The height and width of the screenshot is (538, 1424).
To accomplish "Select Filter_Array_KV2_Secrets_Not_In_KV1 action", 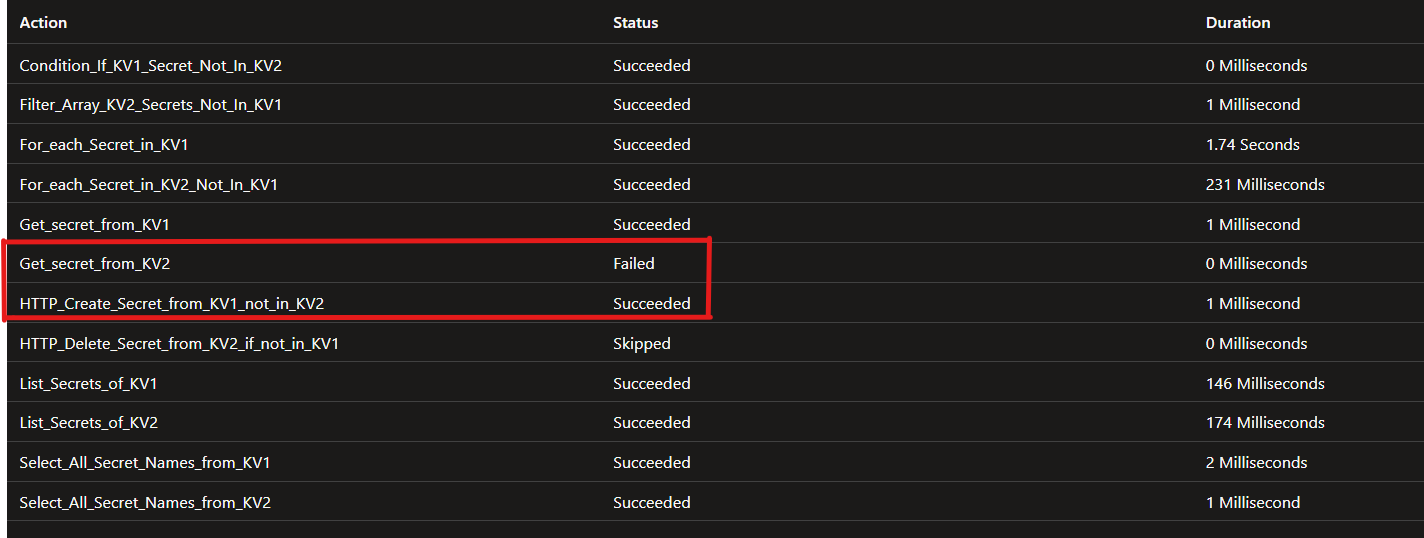I will point(150,105).
